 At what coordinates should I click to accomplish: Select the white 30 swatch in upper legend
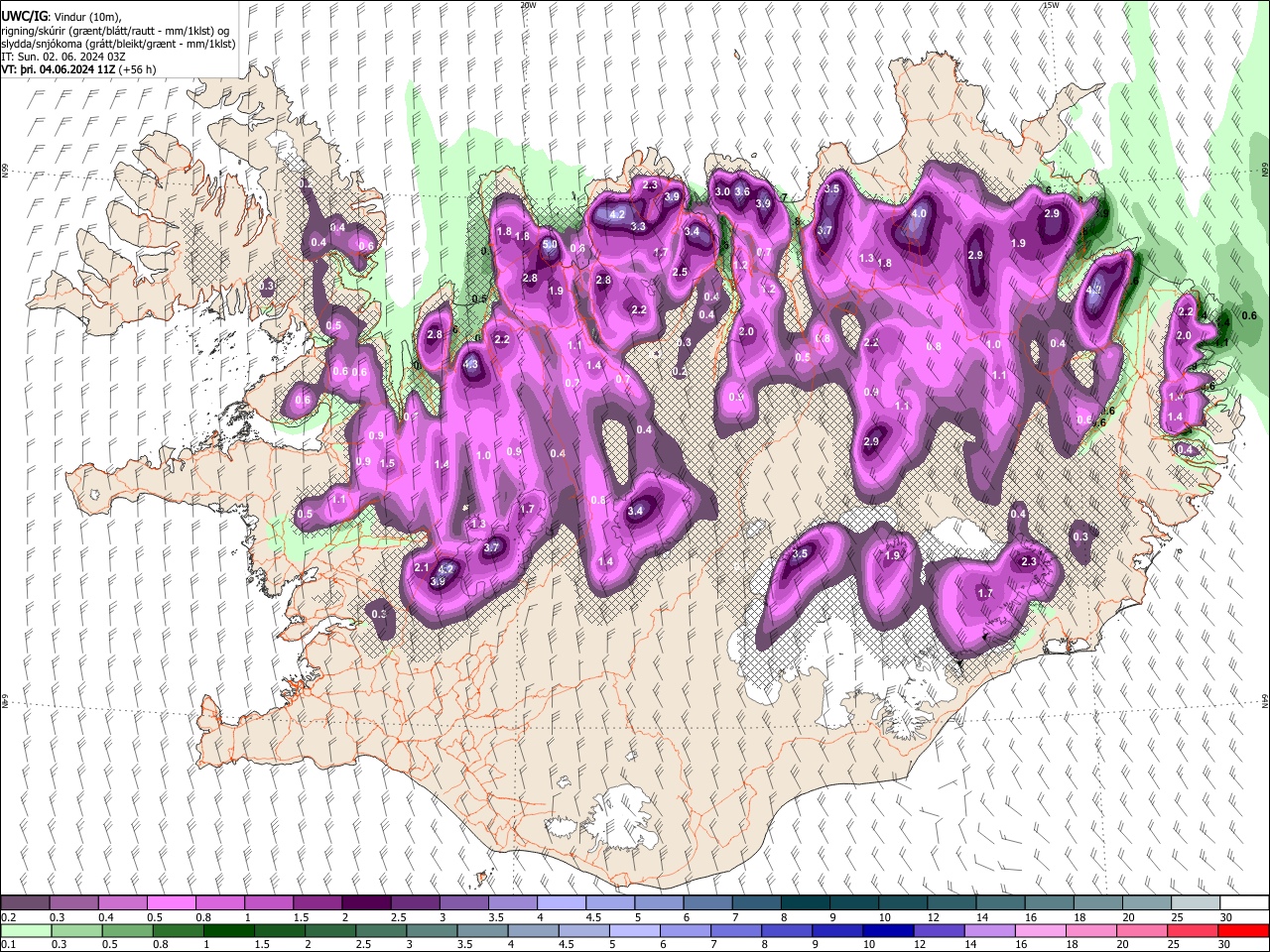pyautogui.click(x=1244, y=903)
